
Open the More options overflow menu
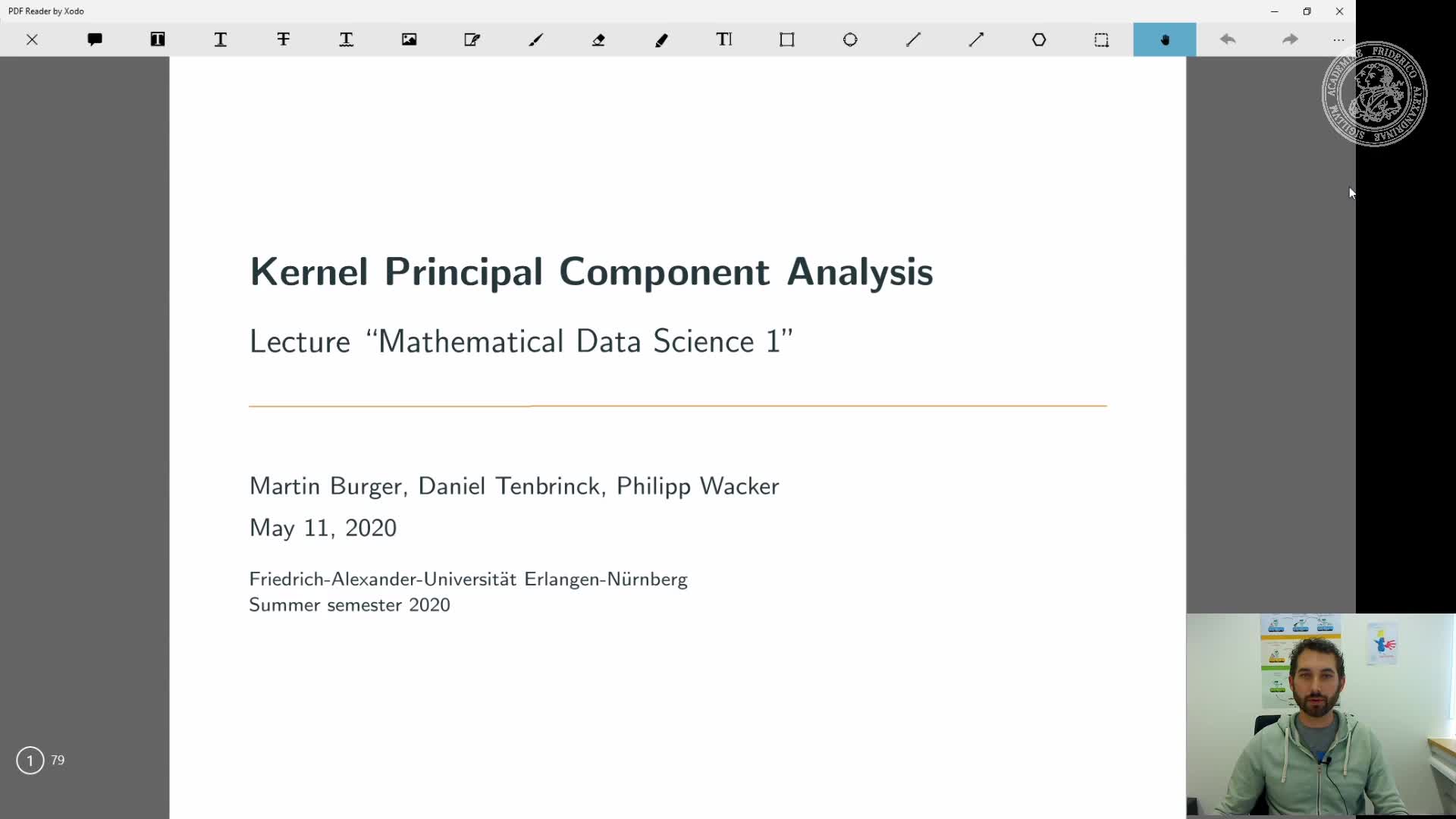(1338, 39)
